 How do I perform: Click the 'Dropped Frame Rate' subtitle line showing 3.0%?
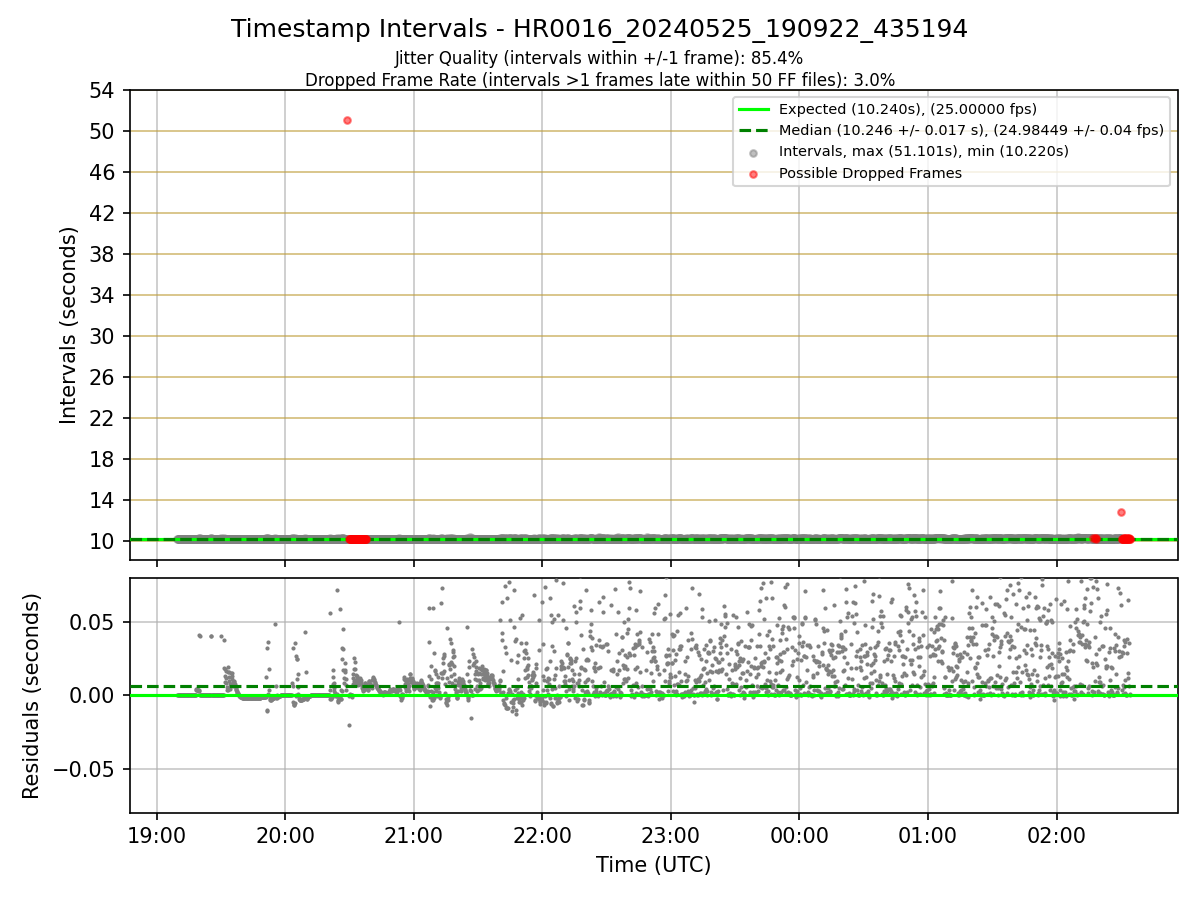point(599,79)
